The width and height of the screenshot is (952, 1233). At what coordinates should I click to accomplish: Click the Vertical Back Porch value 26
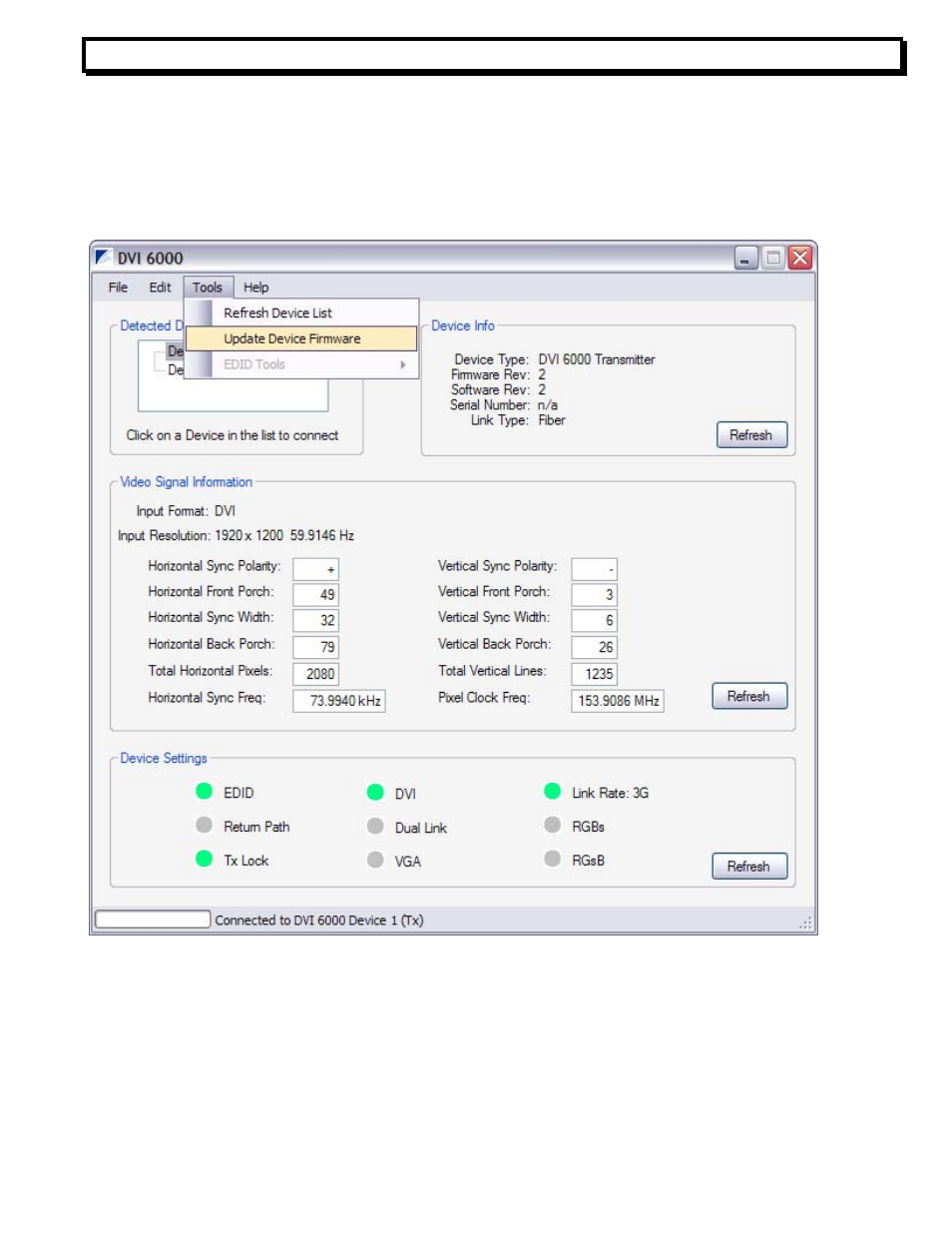[595, 648]
